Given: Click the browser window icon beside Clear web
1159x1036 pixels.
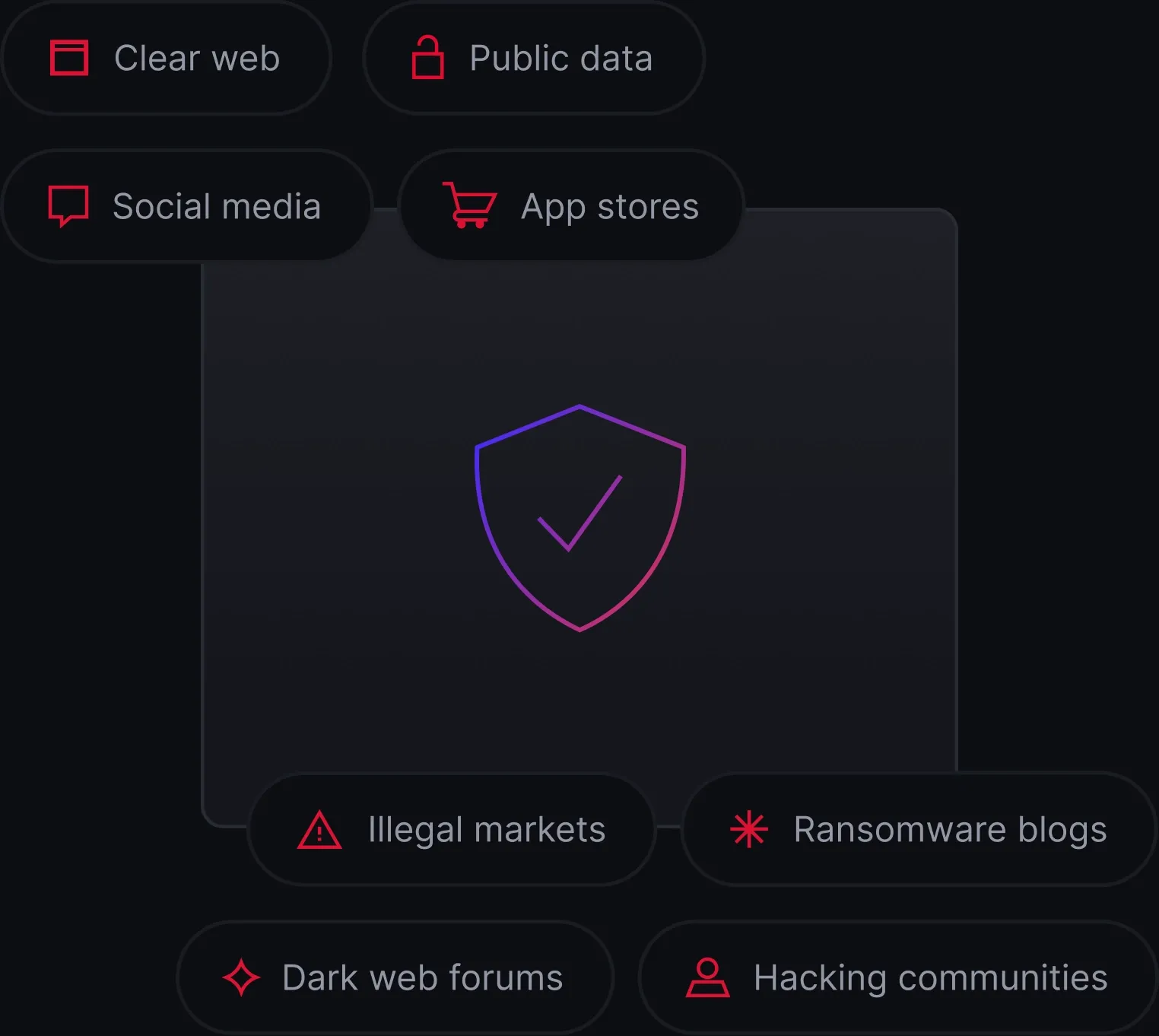Looking at the screenshot, I should (x=69, y=58).
